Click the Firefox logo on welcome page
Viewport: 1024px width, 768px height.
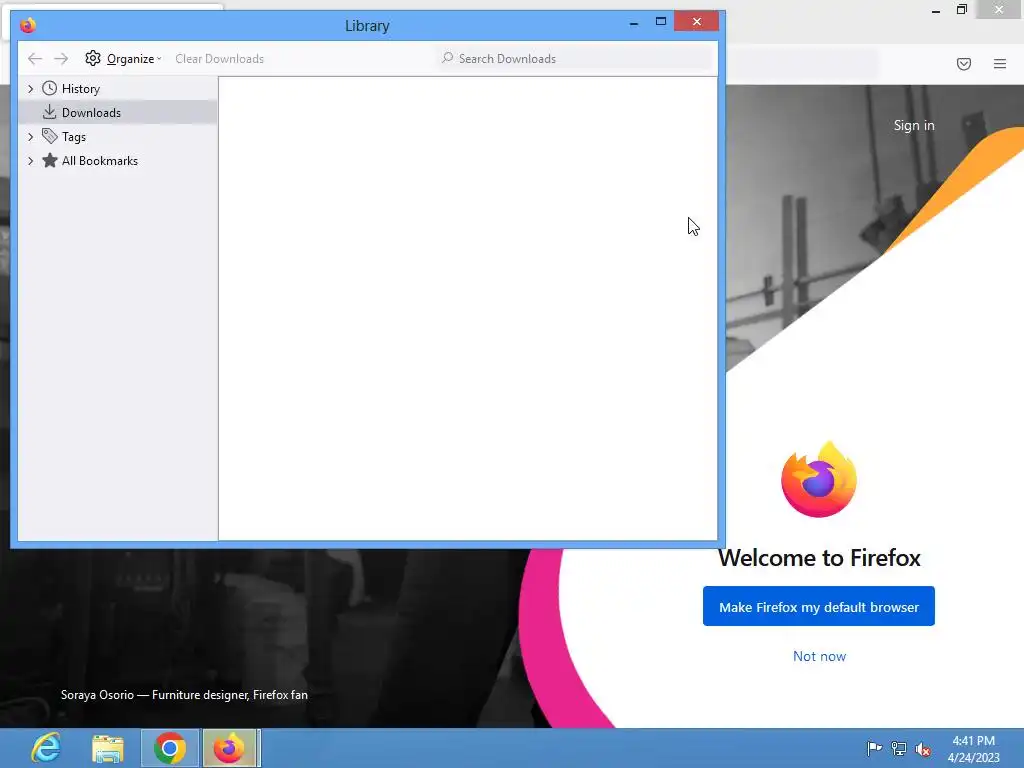[x=819, y=480]
